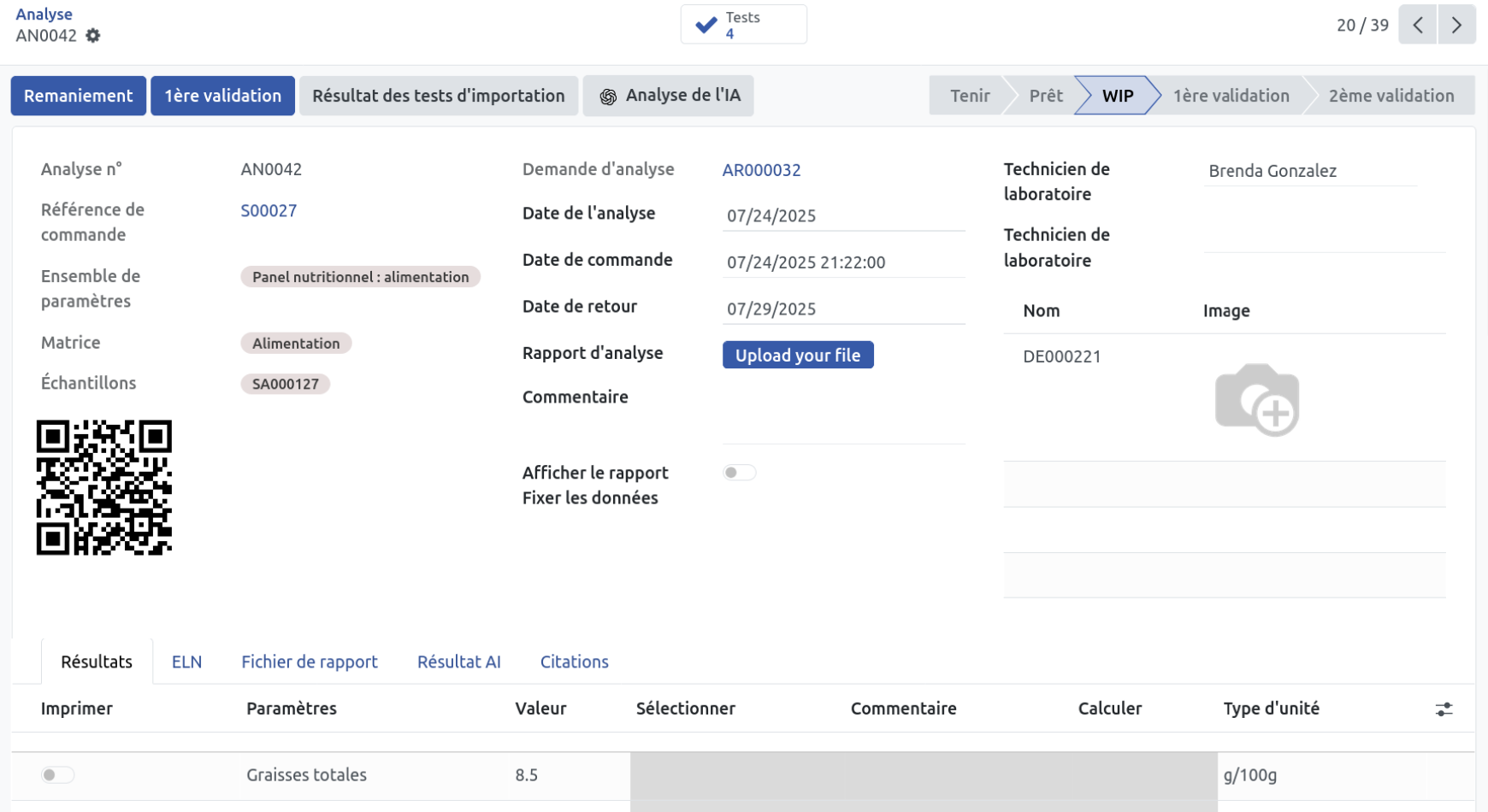Click the gear icon next to AN0042
Screen dimensions: 1488x812
click(x=93, y=36)
